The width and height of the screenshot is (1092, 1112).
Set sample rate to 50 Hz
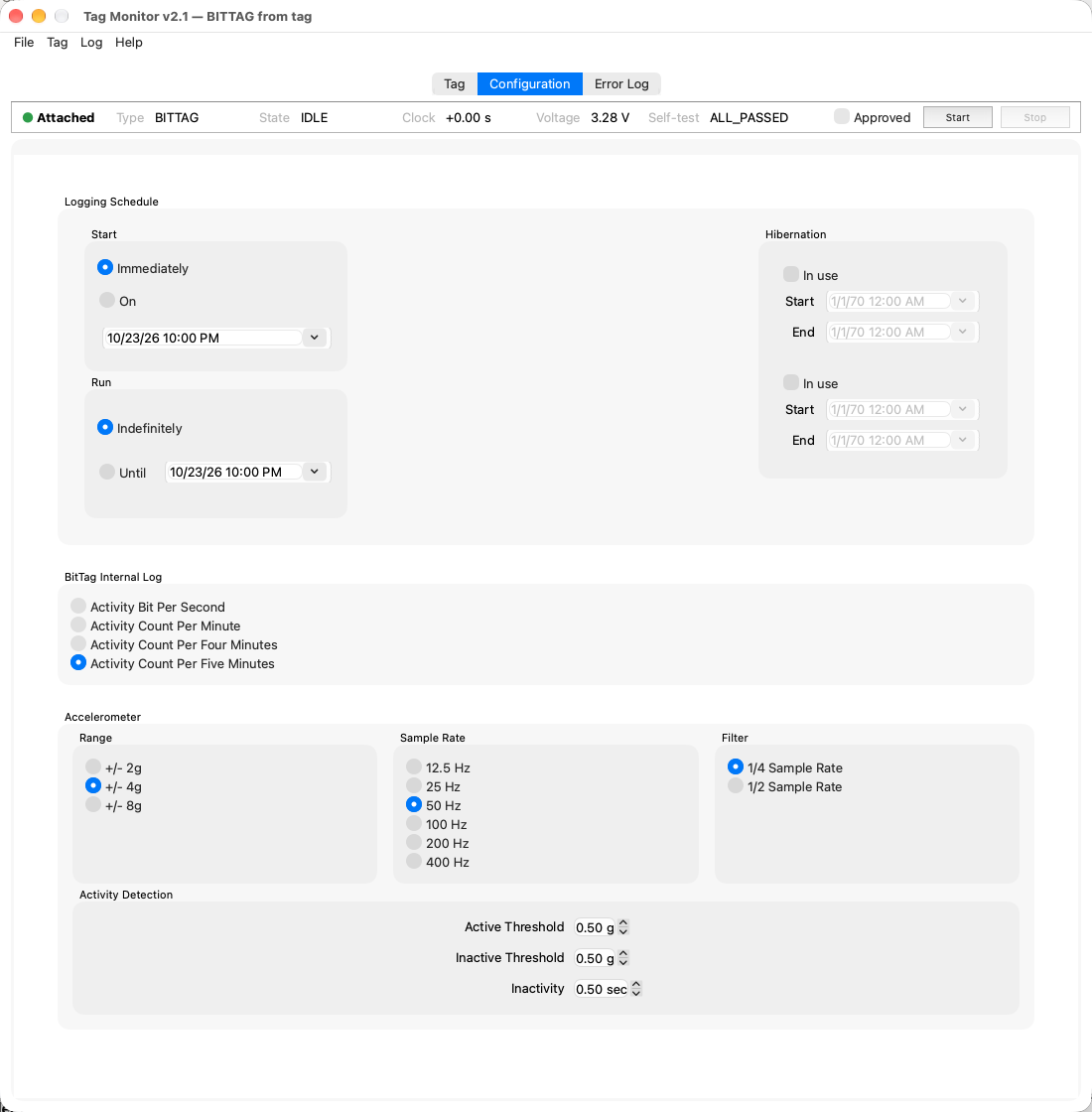(x=413, y=804)
